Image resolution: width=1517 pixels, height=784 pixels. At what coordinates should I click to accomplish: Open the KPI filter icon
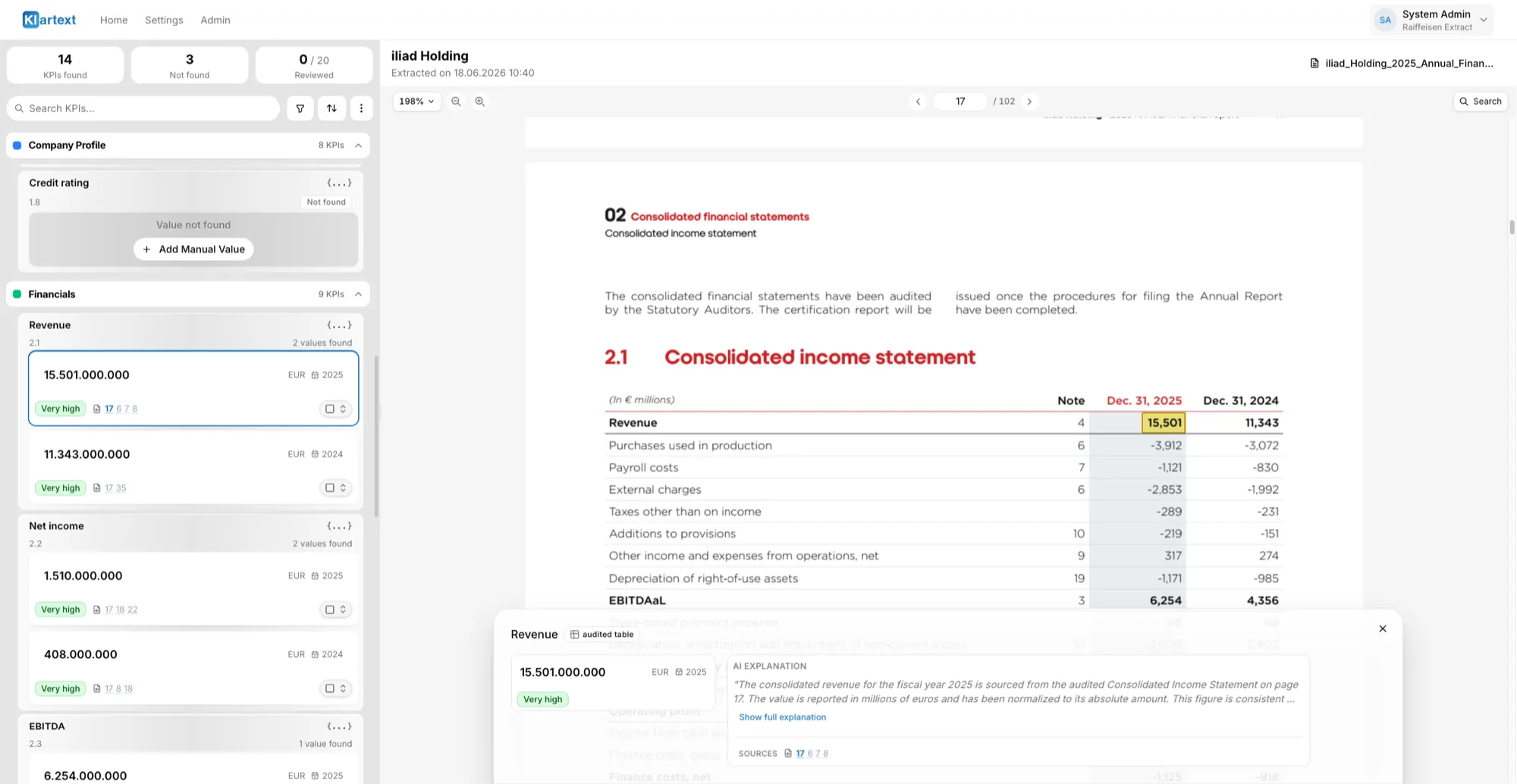coord(300,108)
